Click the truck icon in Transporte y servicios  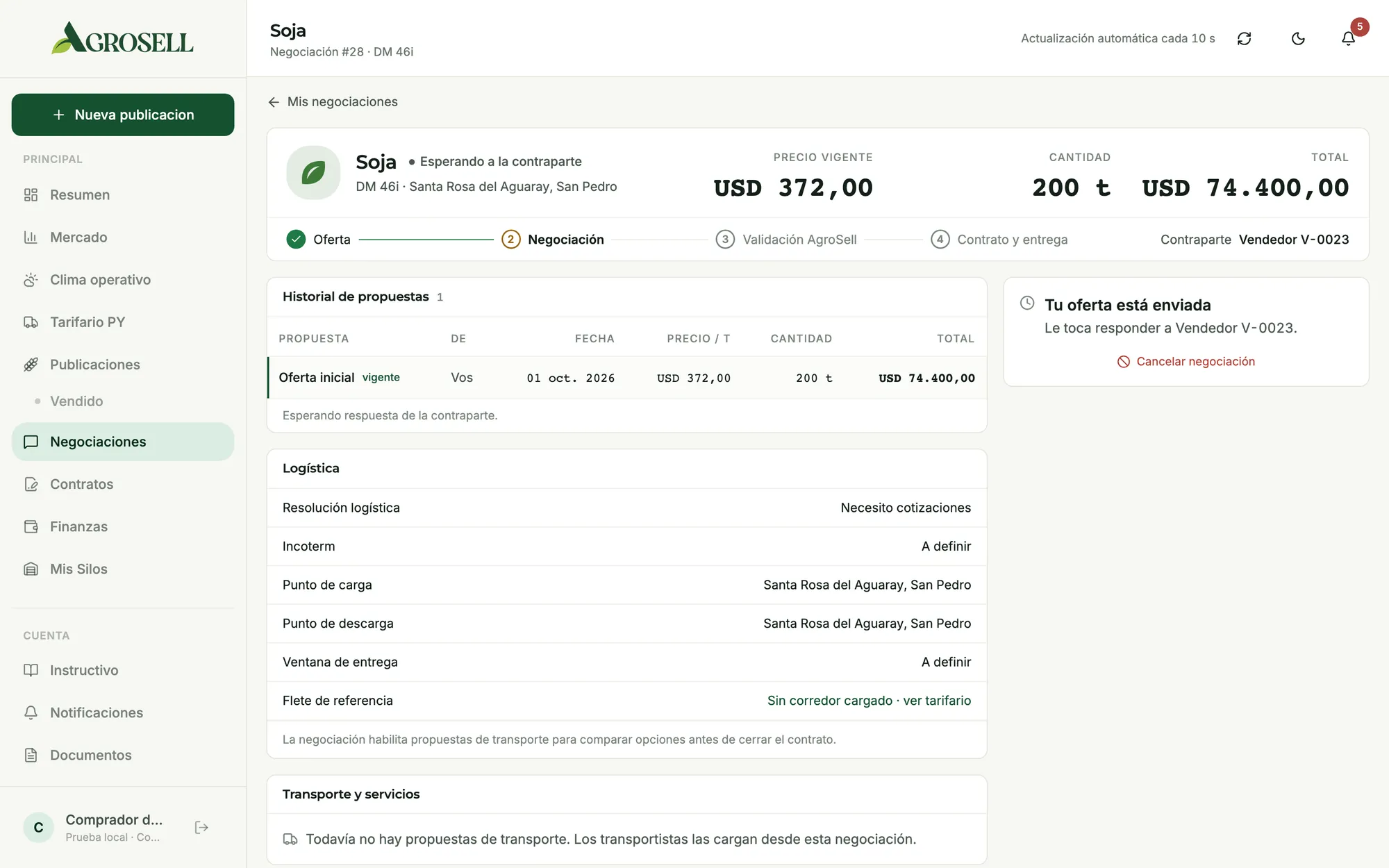coord(290,840)
